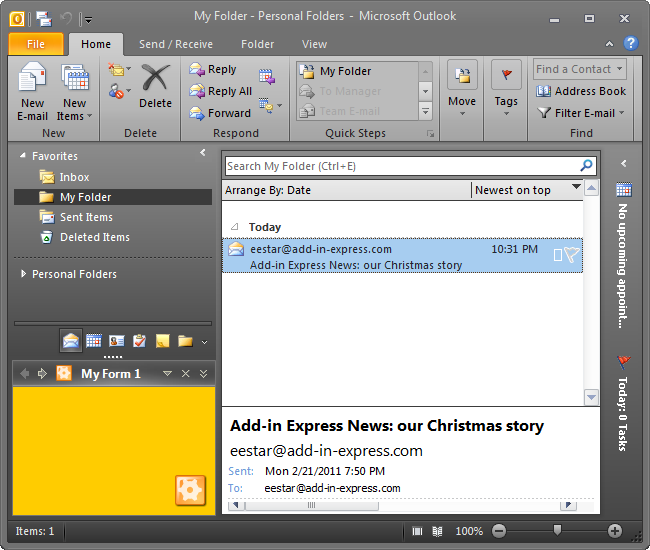Open the View ribbon tab
Viewport: 650px width, 550px height.
(314, 44)
